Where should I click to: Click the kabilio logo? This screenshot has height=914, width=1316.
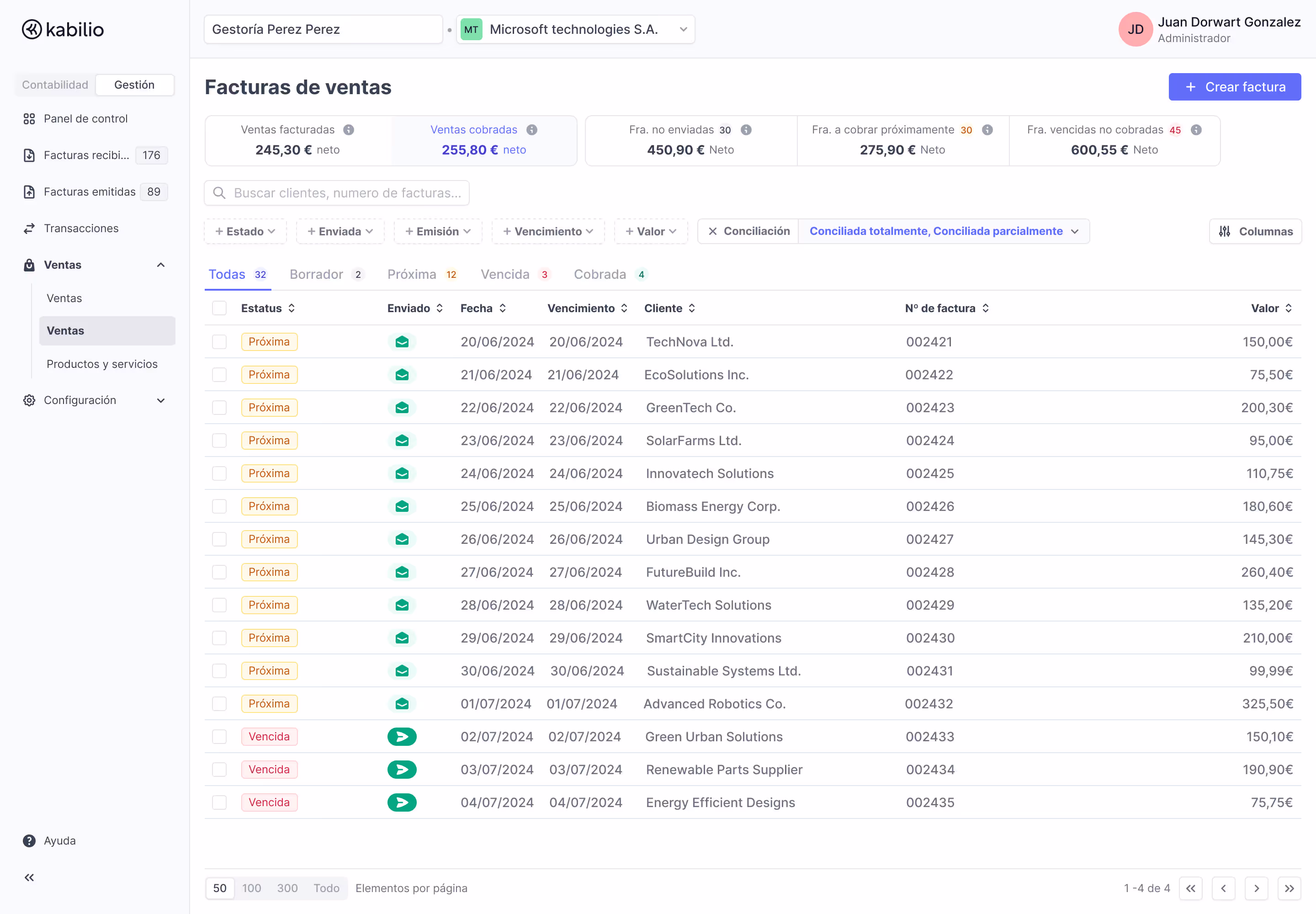tap(63, 29)
